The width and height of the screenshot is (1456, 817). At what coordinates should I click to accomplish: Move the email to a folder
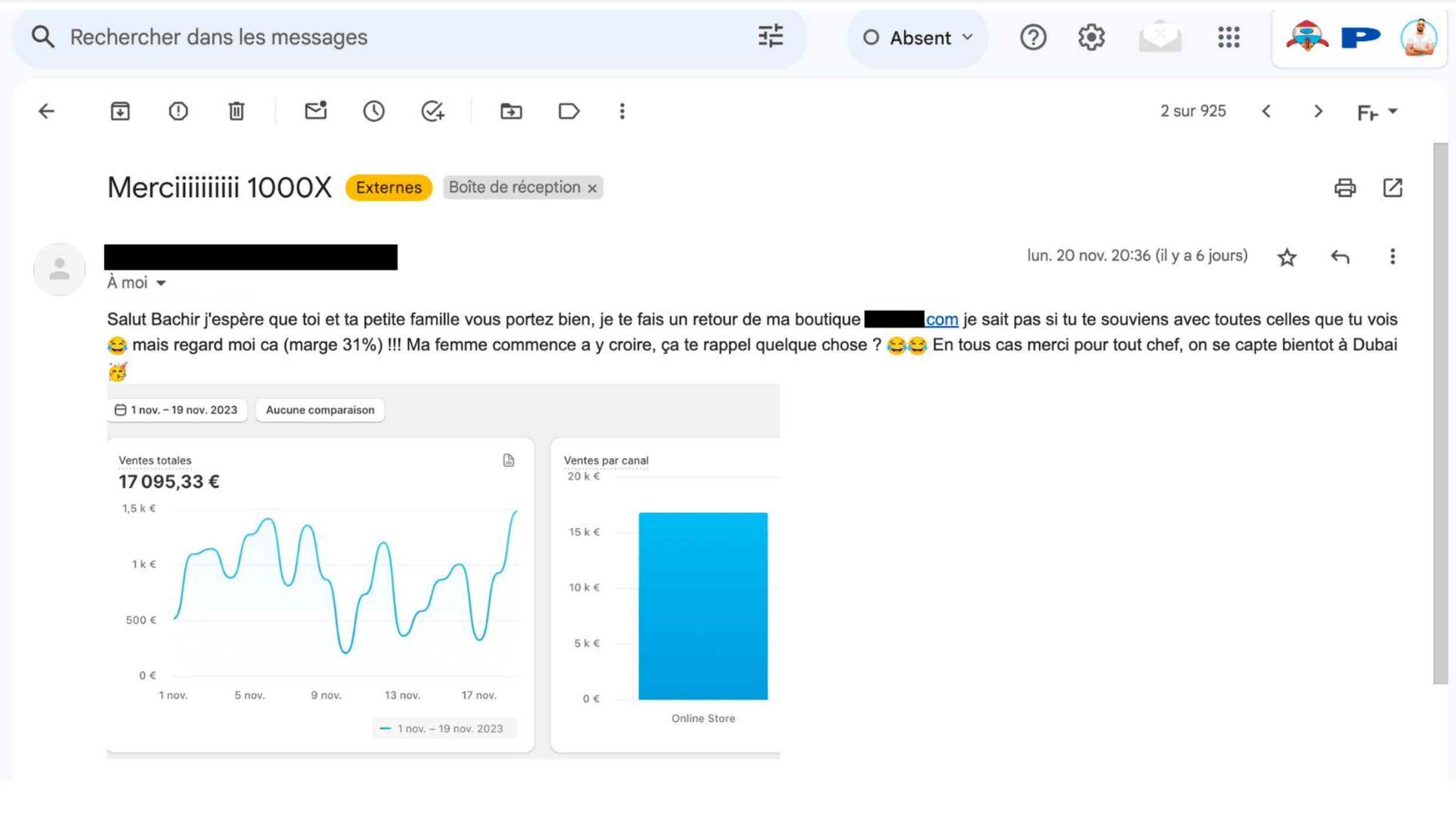click(511, 111)
